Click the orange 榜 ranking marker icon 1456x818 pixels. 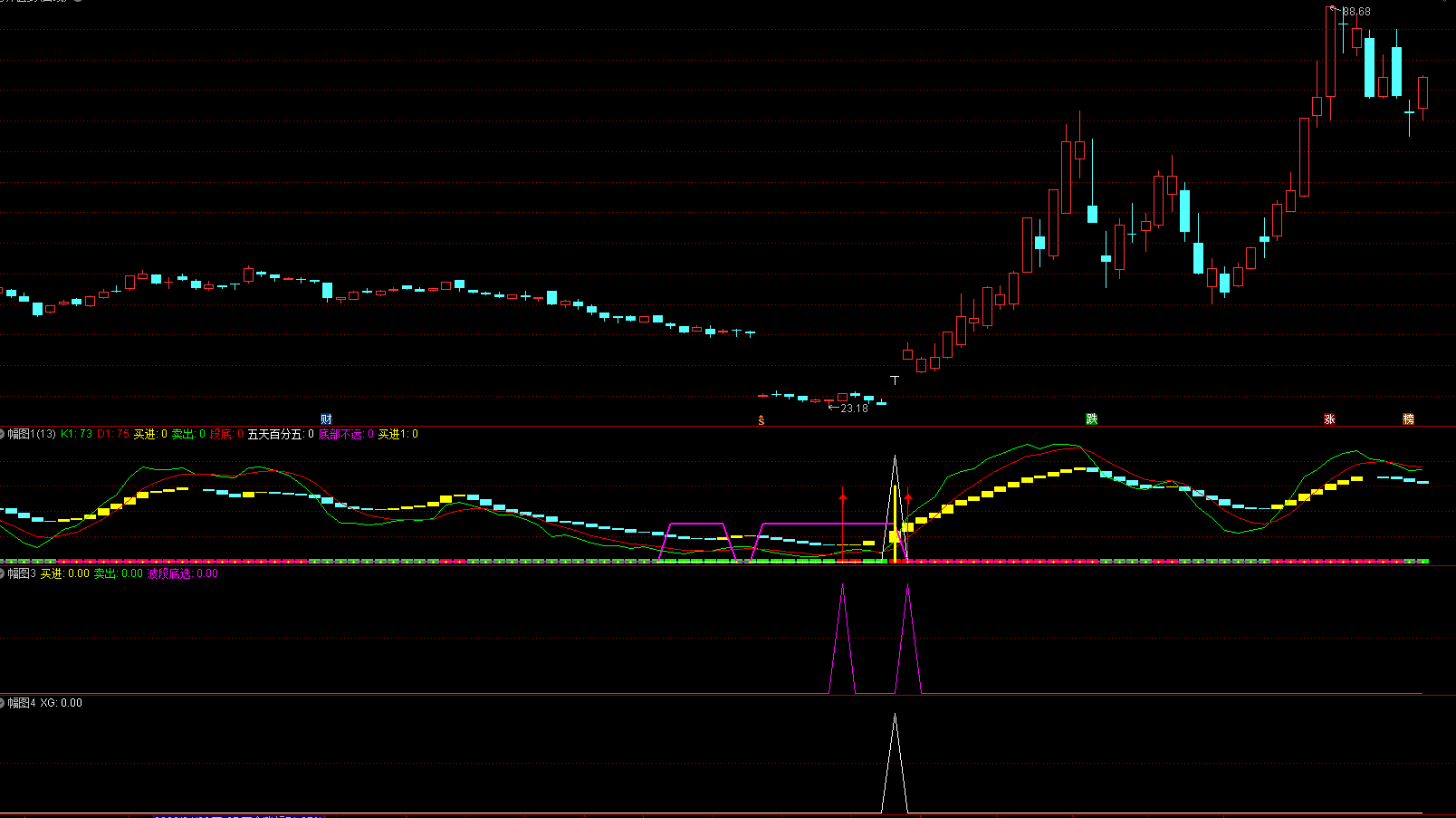pos(1408,419)
